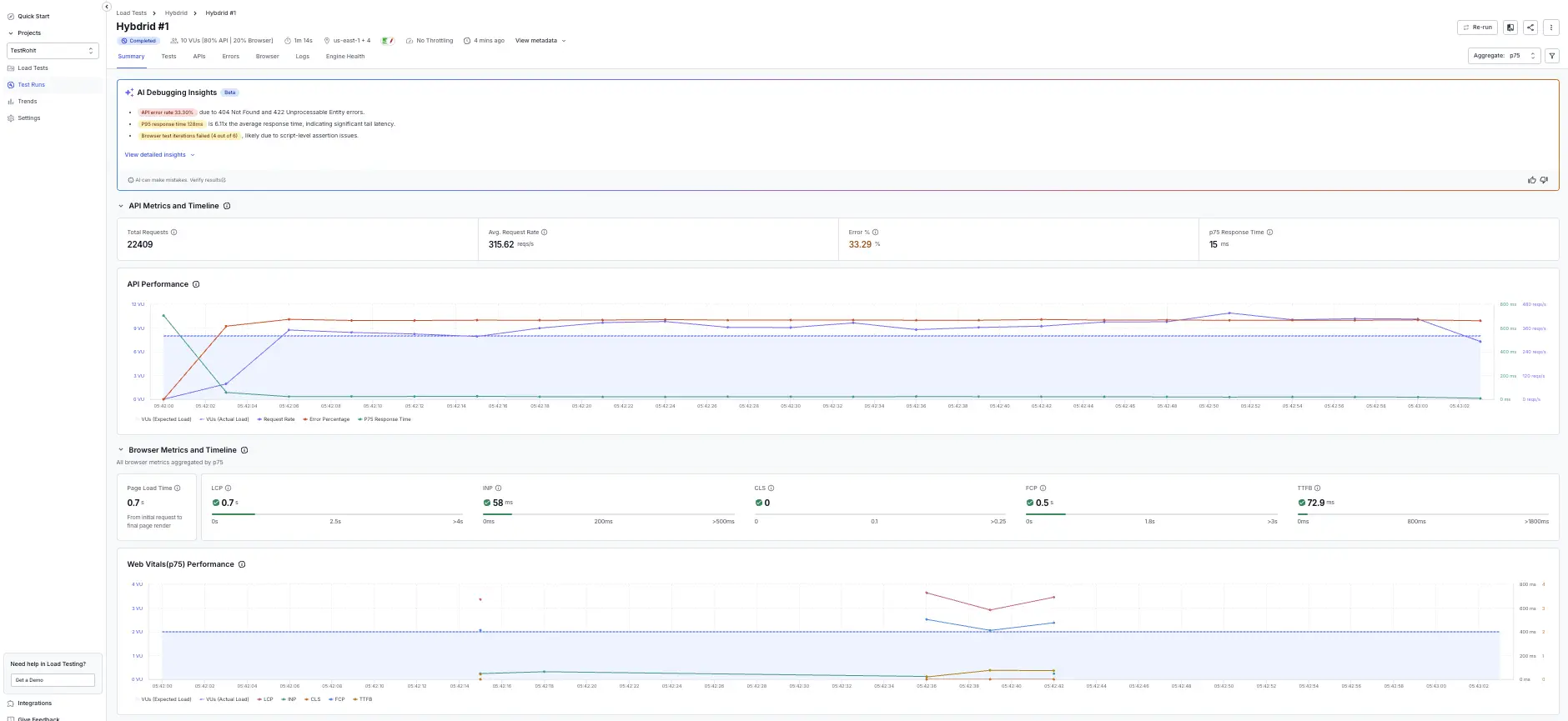The width and height of the screenshot is (1568, 721).
Task: Click info icon beside Browser Metrics and Timeline
Action: coord(244,450)
